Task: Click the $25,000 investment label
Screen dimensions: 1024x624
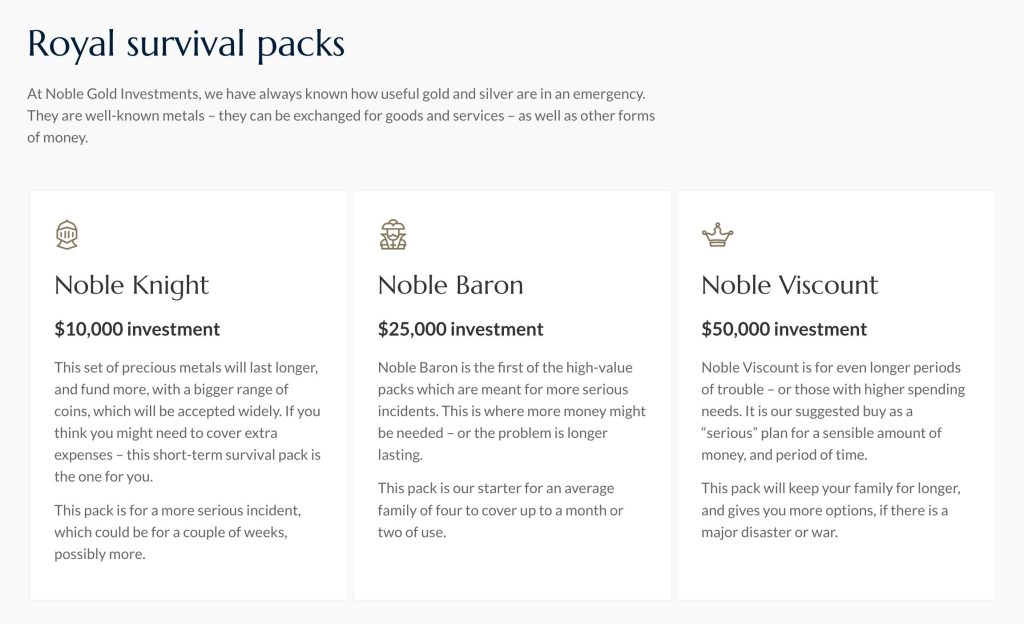Action: [460, 329]
